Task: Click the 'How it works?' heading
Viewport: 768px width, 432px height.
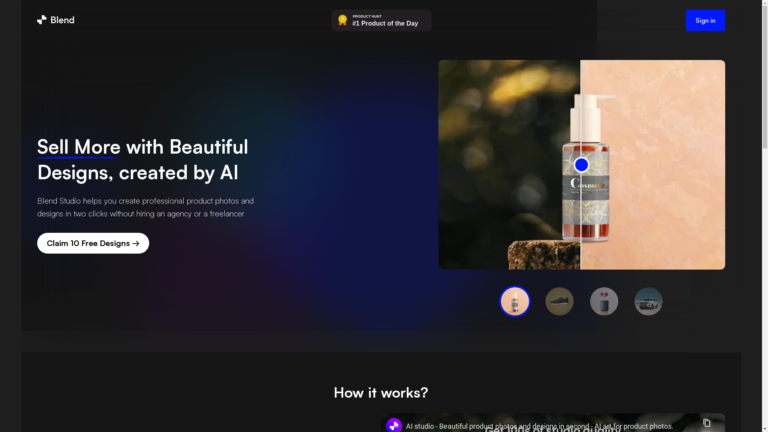Action: tap(381, 392)
